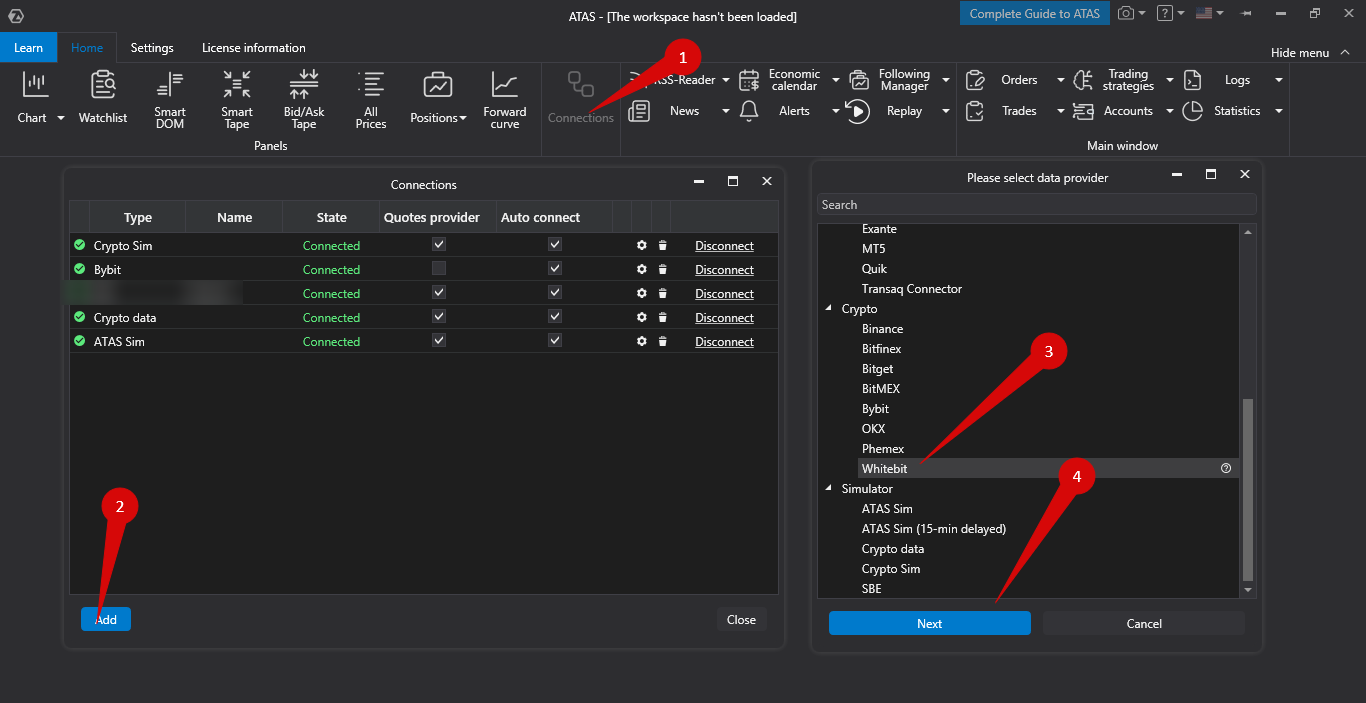Open Trading strategies
Screen dimensions: 1366x703
point(1116,80)
